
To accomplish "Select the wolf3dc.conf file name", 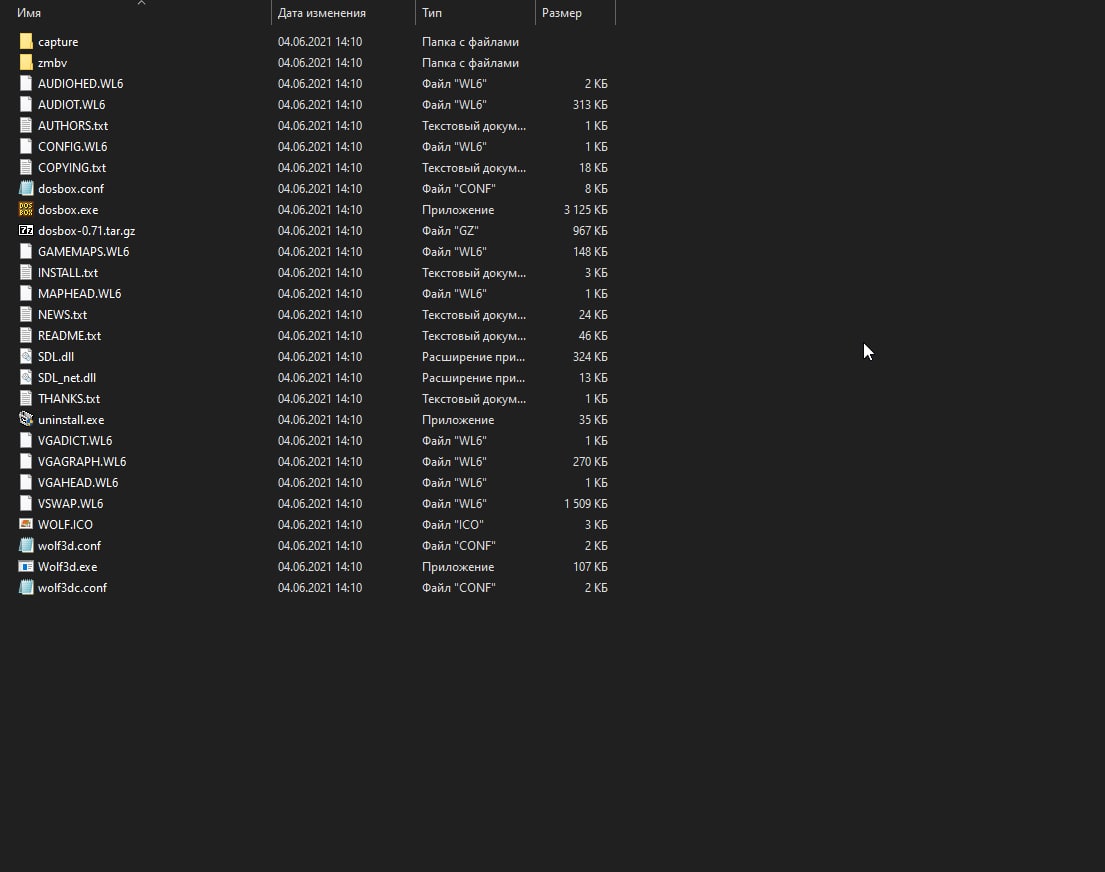I will coord(72,587).
